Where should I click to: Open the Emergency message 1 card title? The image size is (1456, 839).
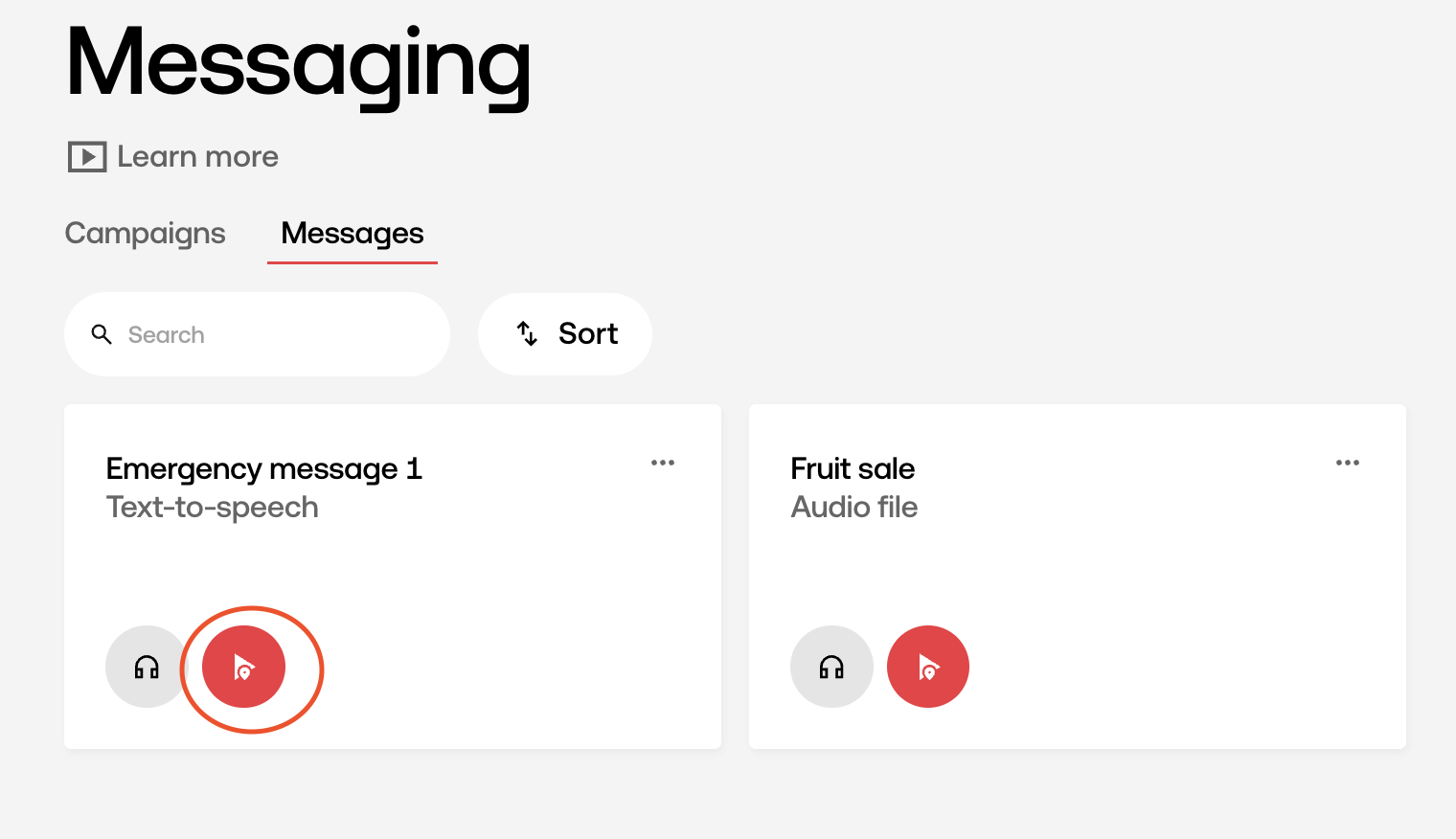[264, 468]
